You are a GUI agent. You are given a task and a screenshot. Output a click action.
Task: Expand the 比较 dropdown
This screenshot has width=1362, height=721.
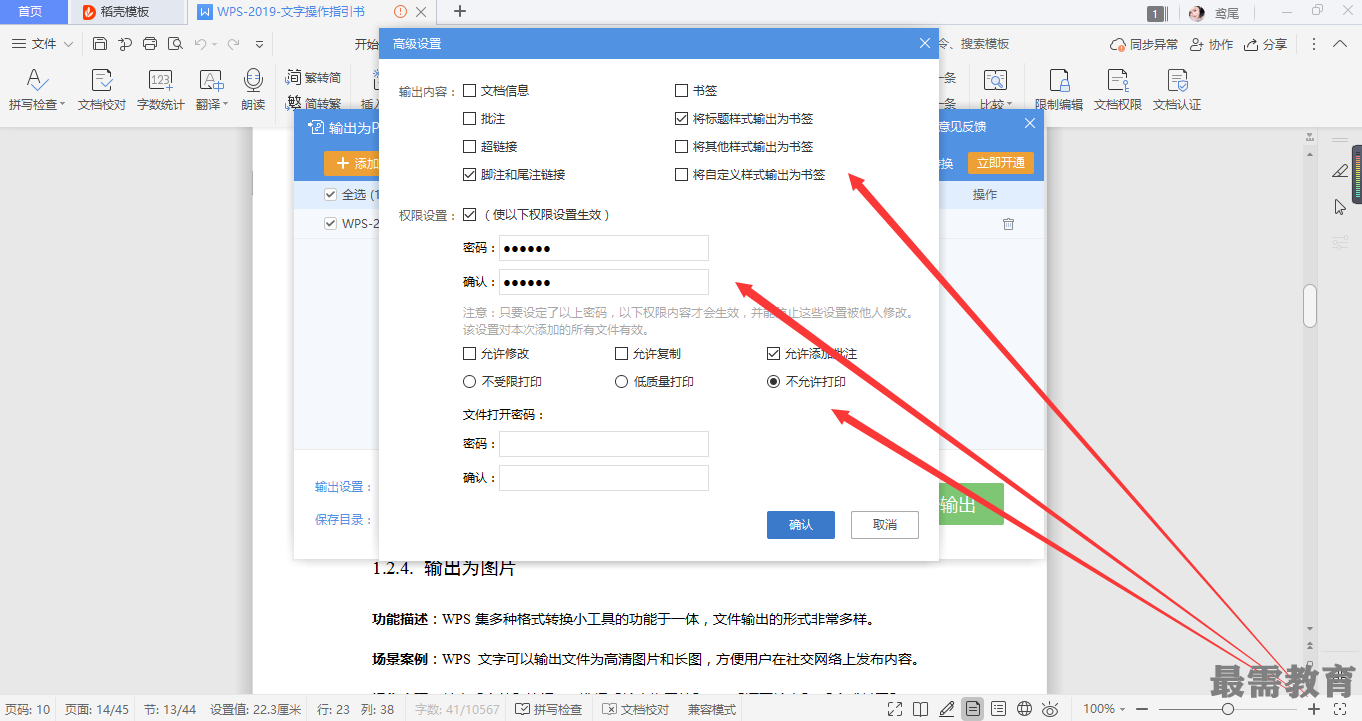[1010, 104]
